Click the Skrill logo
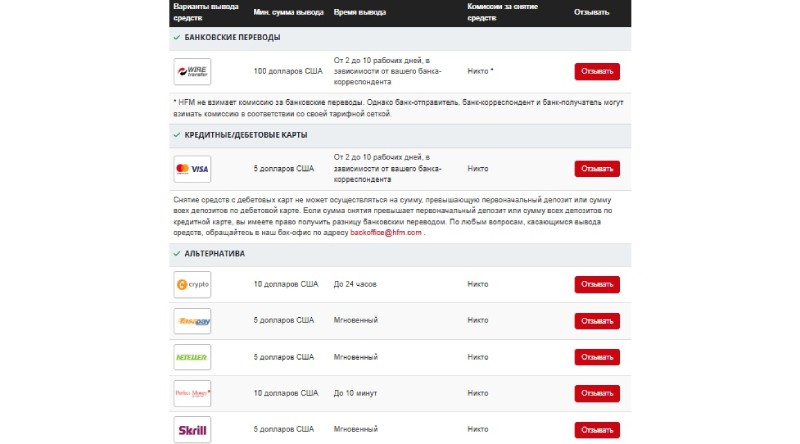This screenshot has height=444, width=800. (192, 429)
